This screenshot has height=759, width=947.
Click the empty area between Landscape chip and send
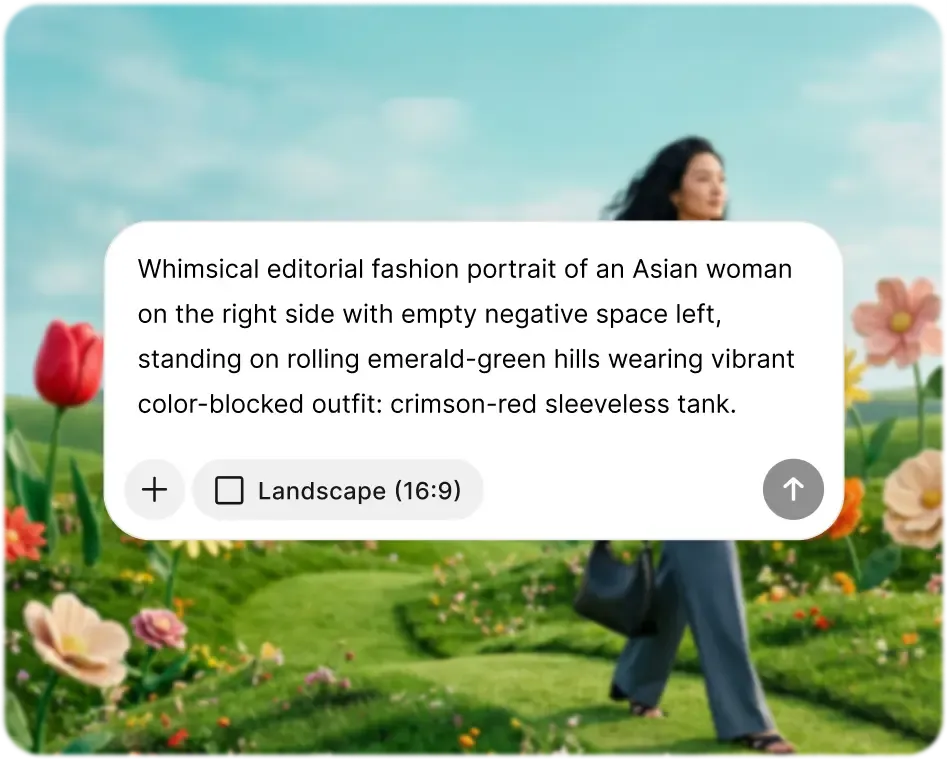[622, 490]
